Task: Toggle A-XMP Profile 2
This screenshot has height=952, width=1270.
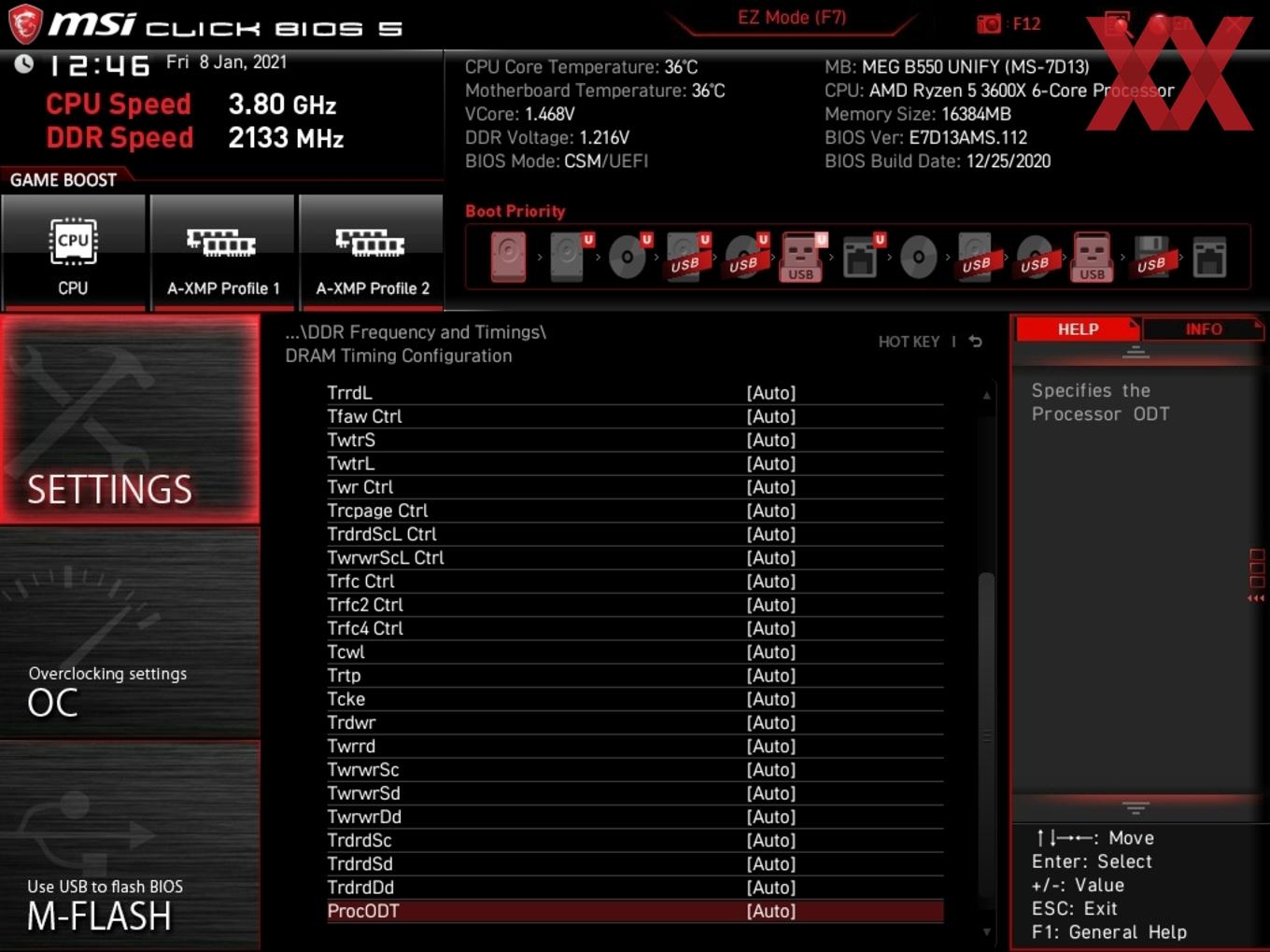Action: 372,251
